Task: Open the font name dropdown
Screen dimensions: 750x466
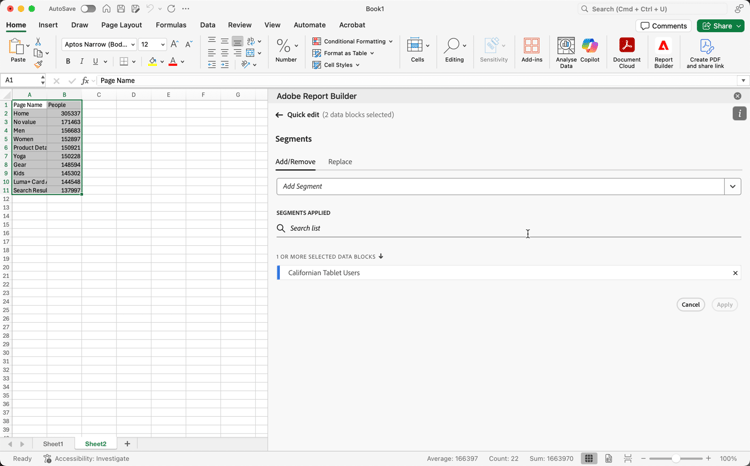Action: [132, 44]
